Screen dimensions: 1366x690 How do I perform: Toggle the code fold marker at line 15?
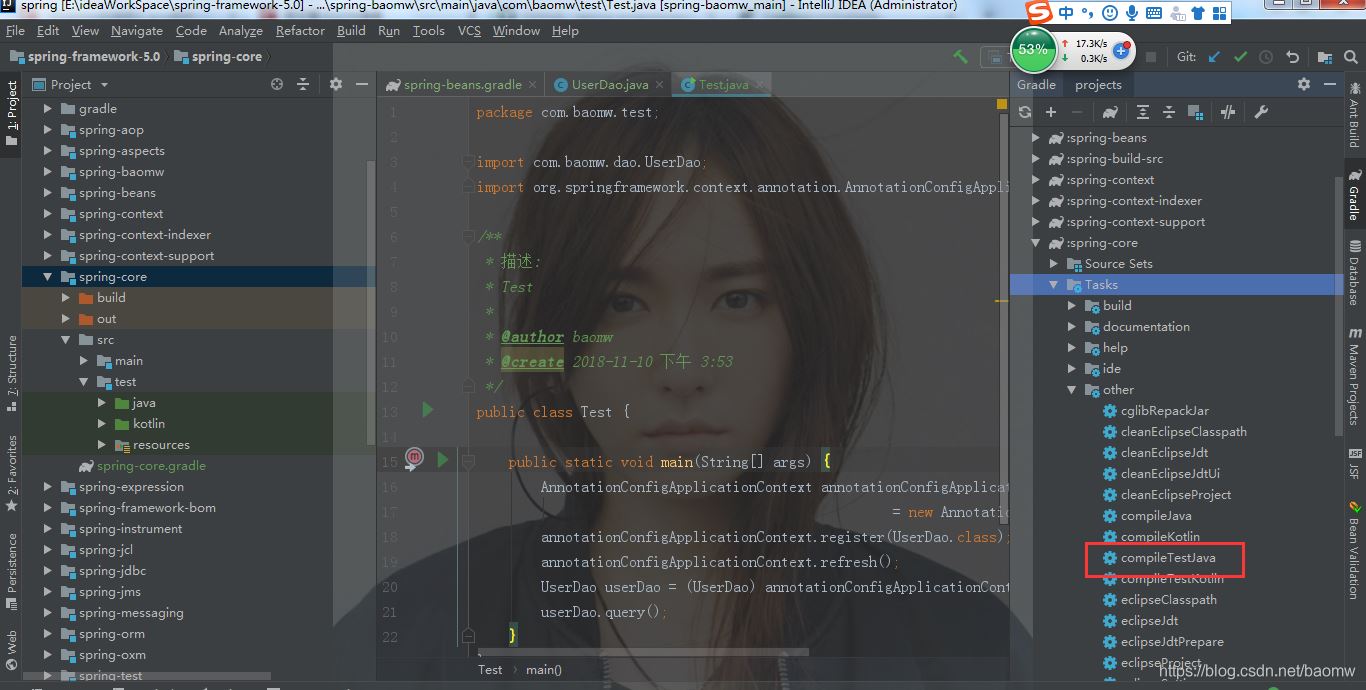(x=468, y=462)
